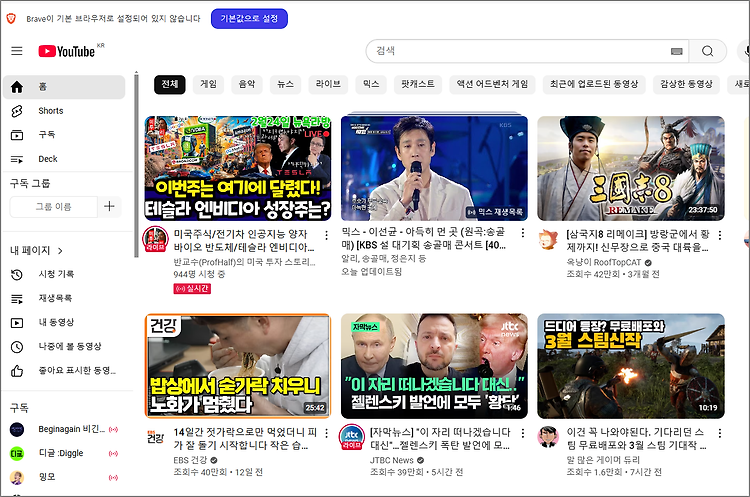Screen dimensions: 750x497
Task: Select the 믹스 filter chip
Action: (371, 84)
